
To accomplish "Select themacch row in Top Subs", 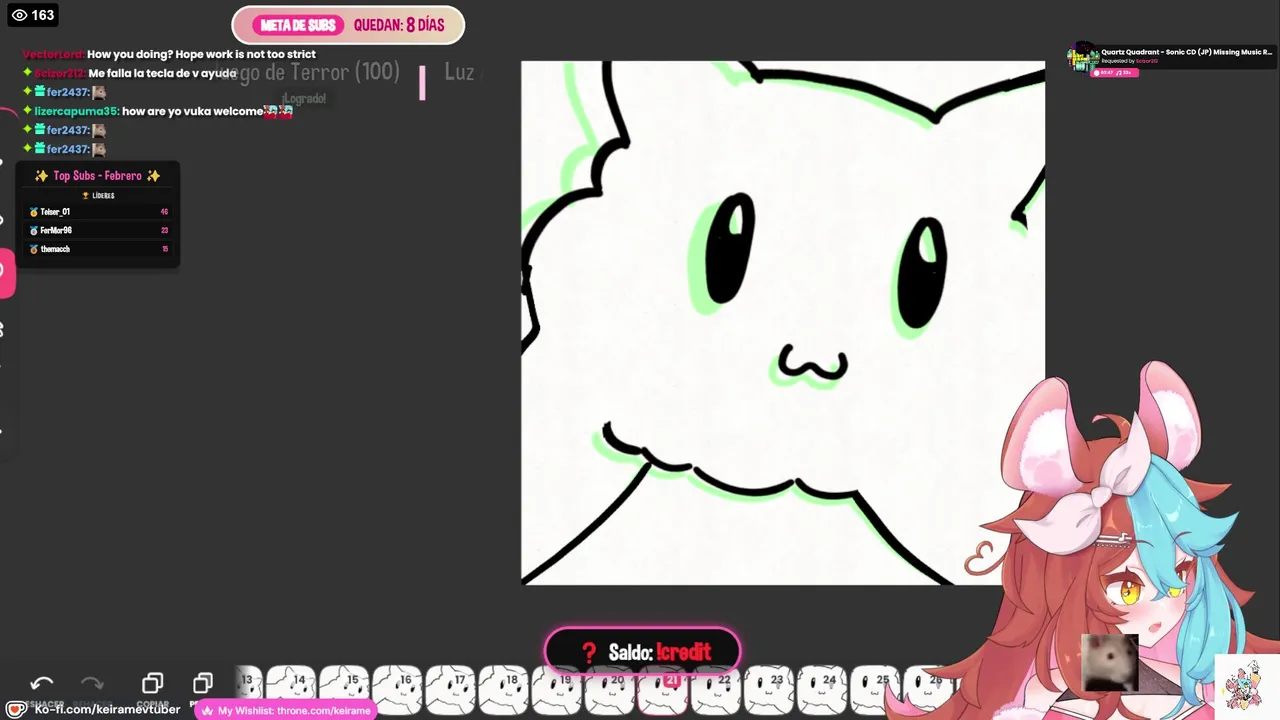I will click(98, 249).
